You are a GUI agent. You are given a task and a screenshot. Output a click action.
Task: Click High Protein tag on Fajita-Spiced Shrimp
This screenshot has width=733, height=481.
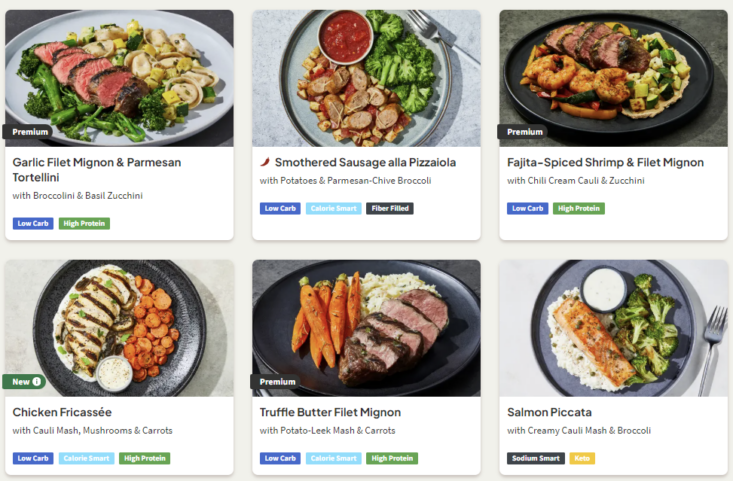click(580, 208)
